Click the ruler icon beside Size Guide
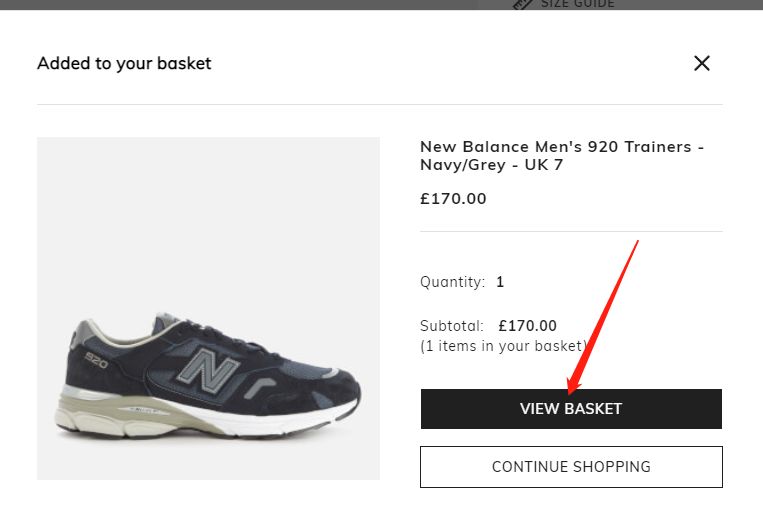 (x=523, y=4)
